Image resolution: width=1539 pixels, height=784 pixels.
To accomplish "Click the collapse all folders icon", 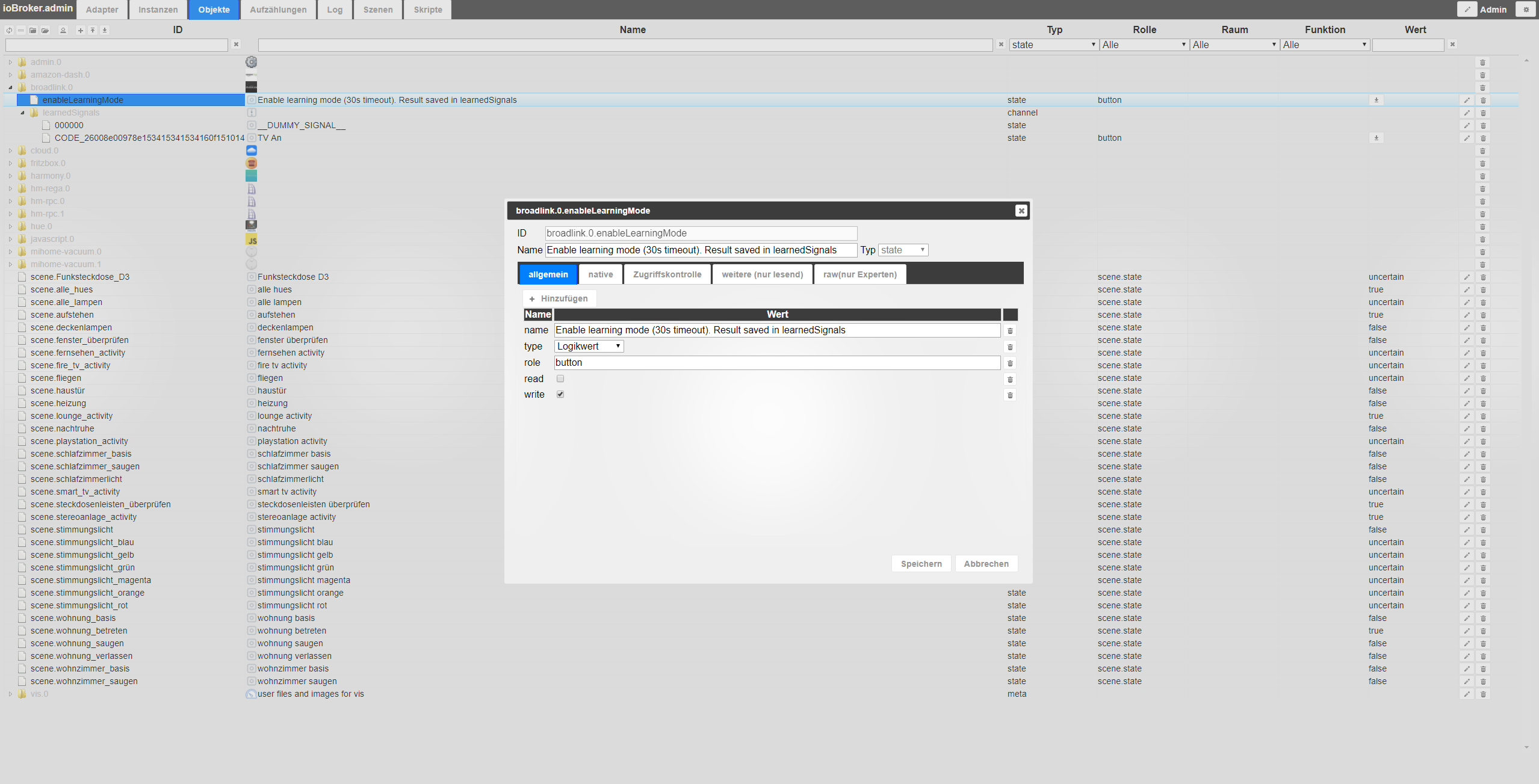I will coord(33,30).
